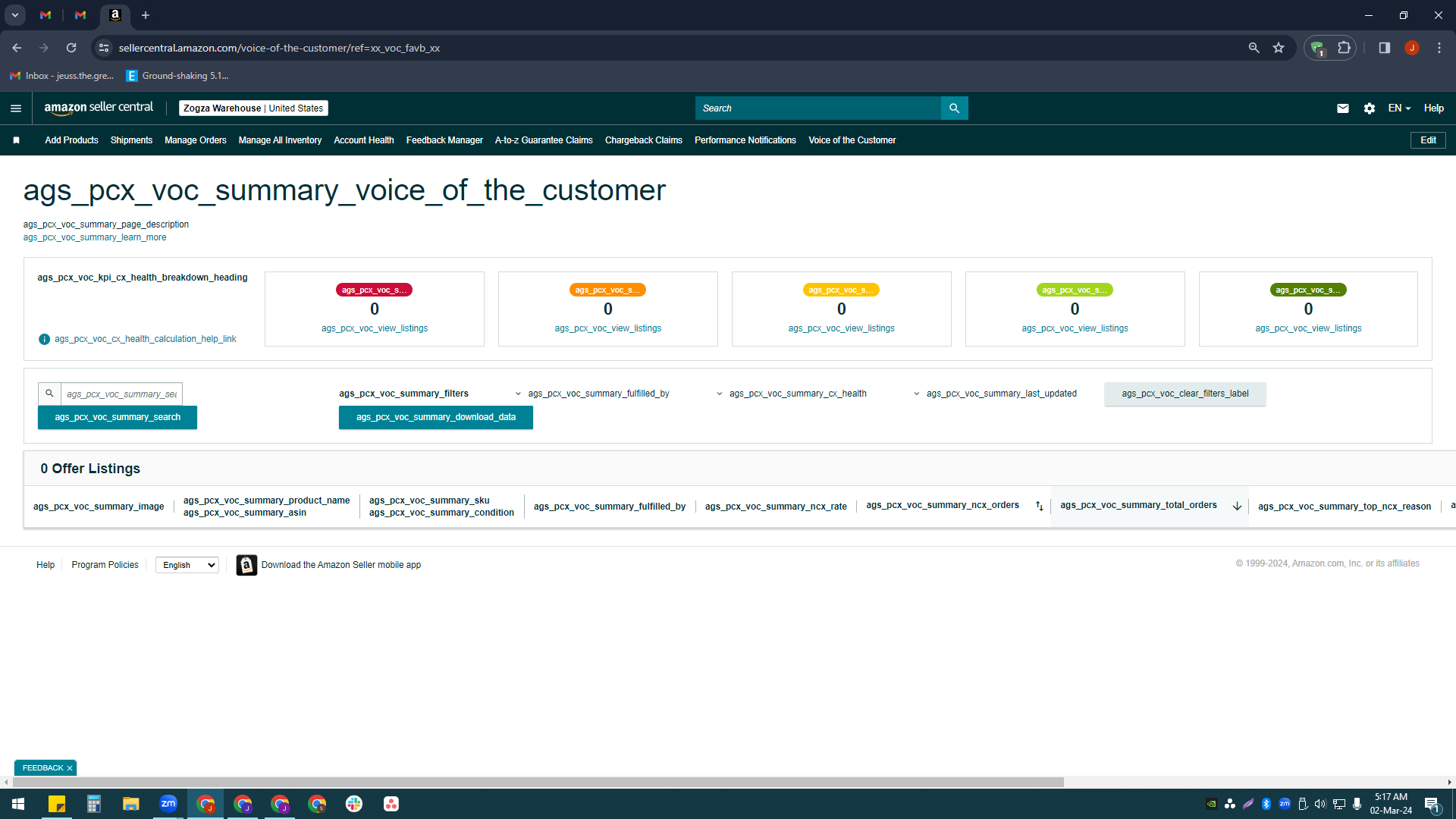Viewport: 1456px width, 819px height.
Task: Expand the summary_cx_health filter dropdown
Action: [x=792, y=394]
